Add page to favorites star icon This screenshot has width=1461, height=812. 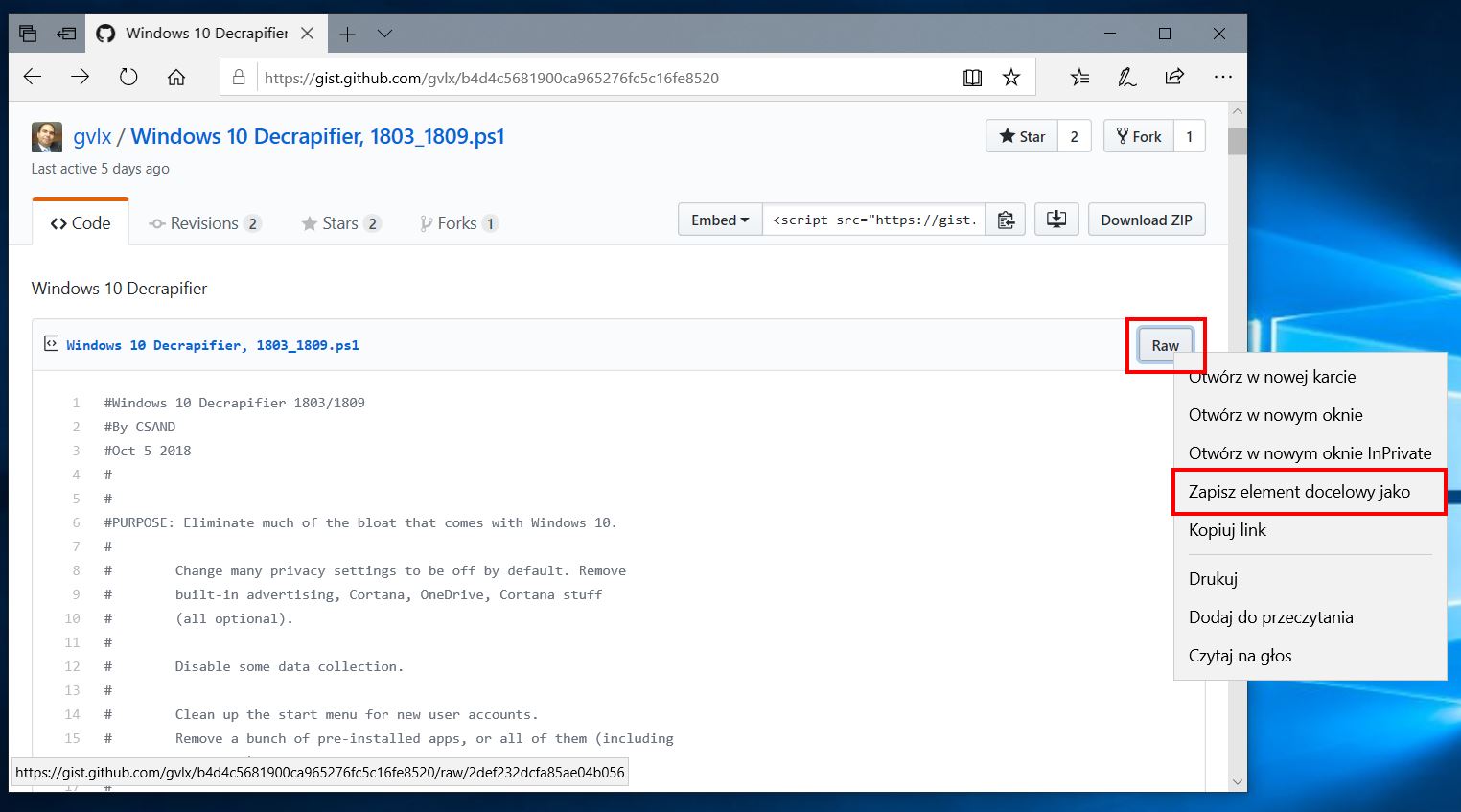1011,78
